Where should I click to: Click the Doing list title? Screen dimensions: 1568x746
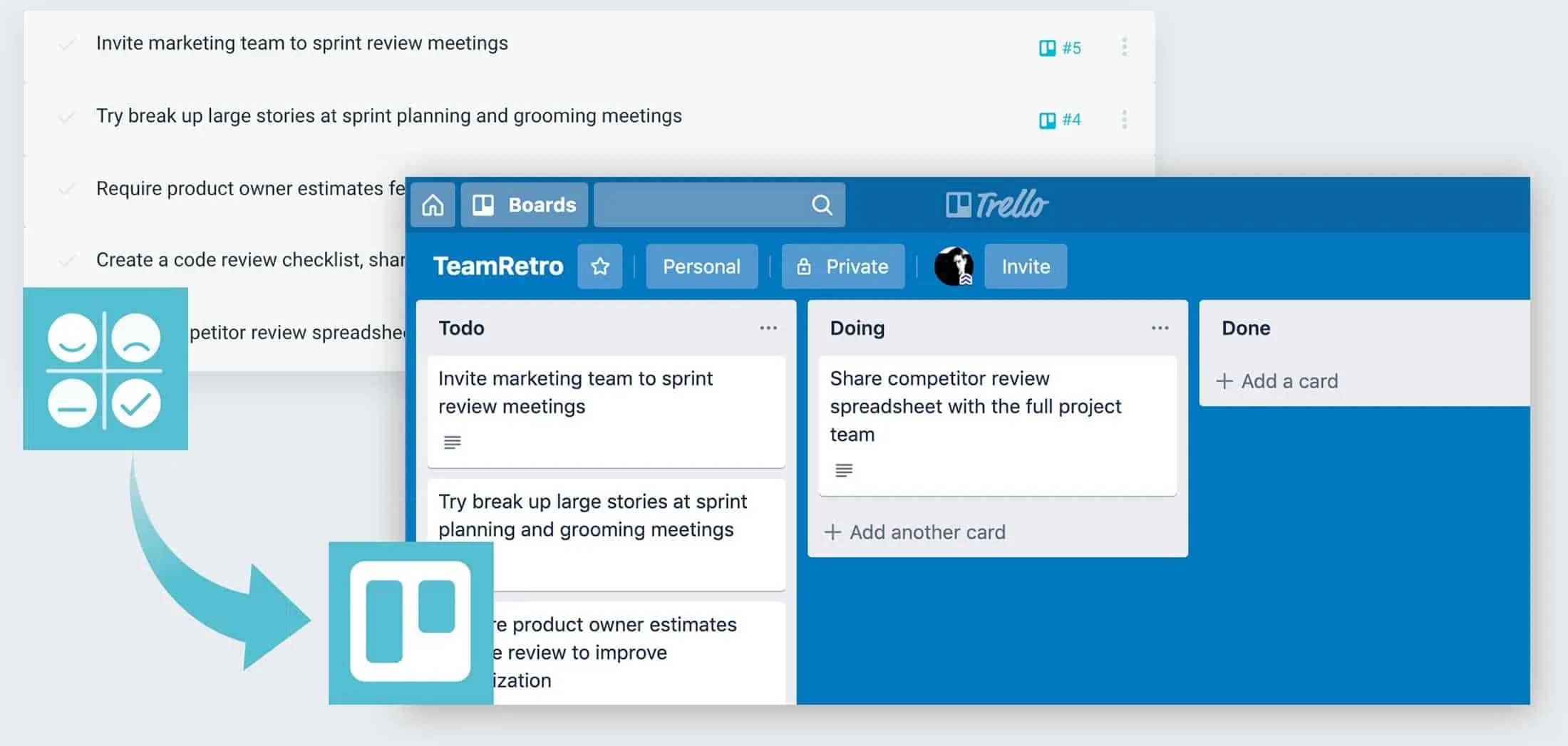pos(857,328)
